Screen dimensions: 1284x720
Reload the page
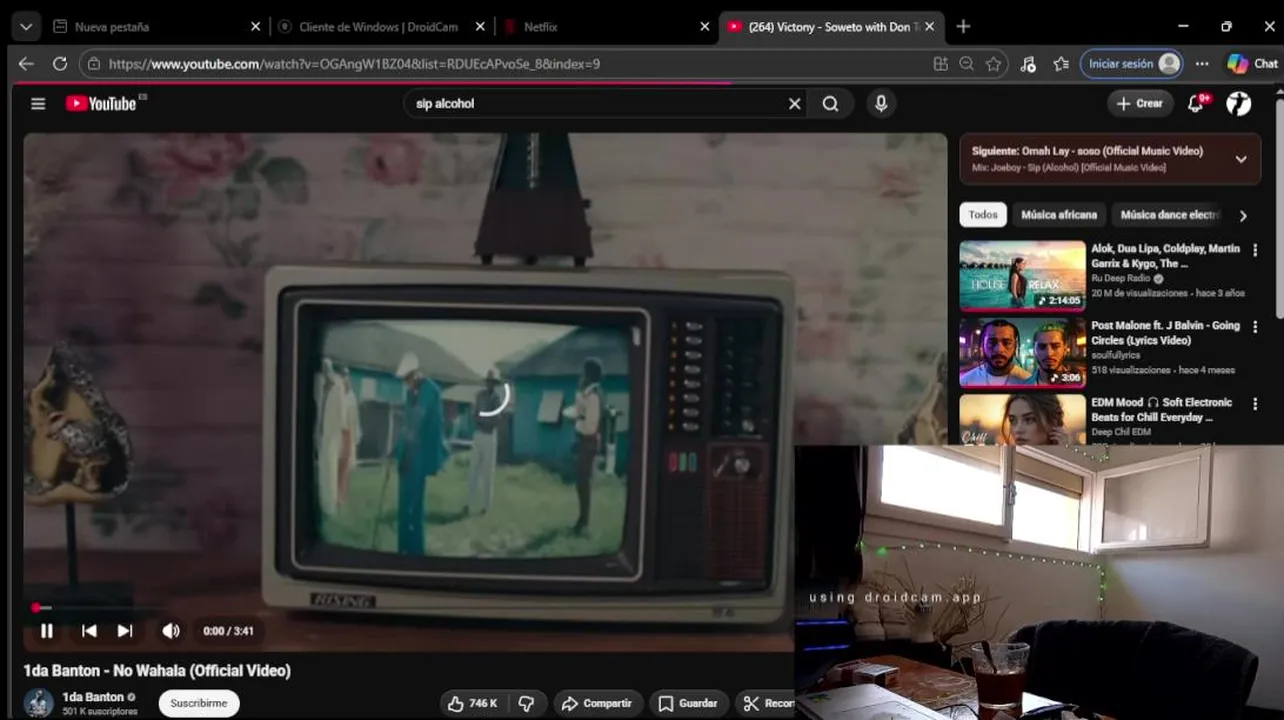click(x=60, y=63)
